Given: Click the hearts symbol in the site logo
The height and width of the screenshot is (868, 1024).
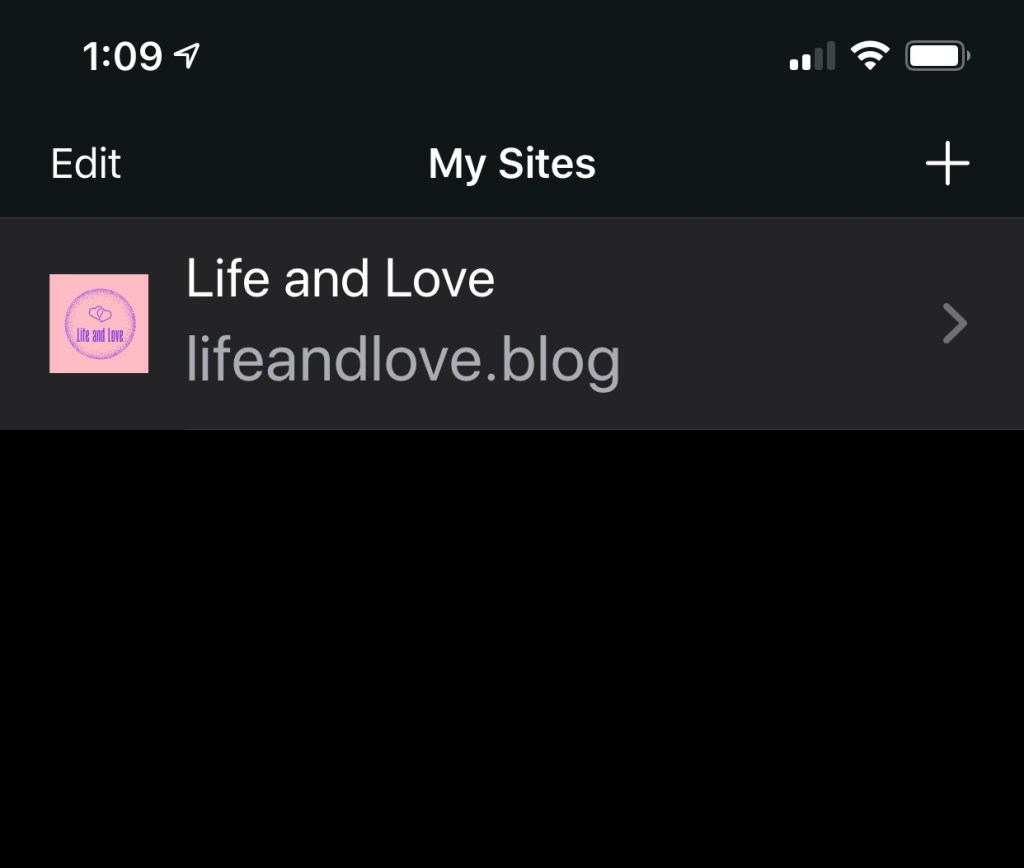Looking at the screenshot, I should pos(100,313).
